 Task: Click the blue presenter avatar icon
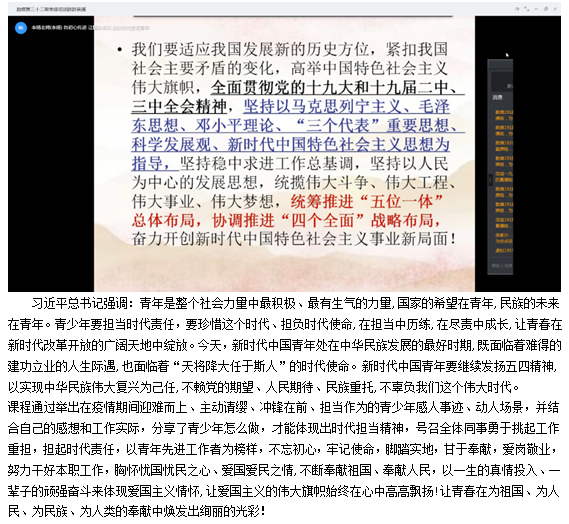[x=21, y=28]
